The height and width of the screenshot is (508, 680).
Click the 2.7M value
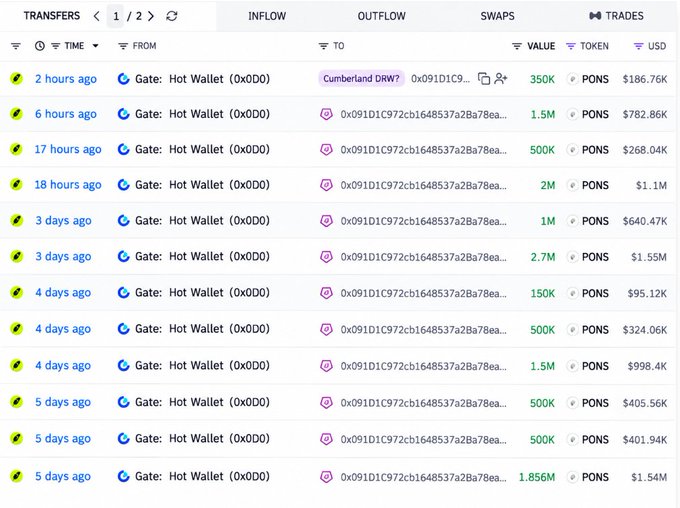pos(543,257)
